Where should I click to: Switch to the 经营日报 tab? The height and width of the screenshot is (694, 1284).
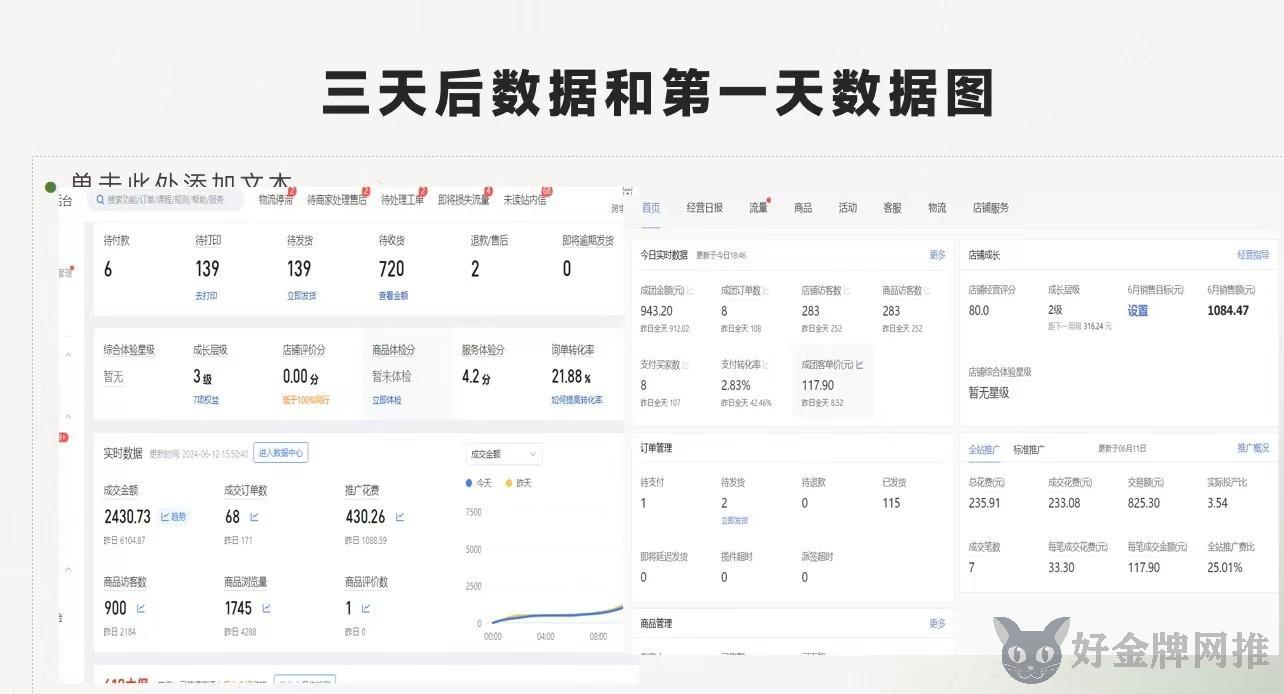705,208
